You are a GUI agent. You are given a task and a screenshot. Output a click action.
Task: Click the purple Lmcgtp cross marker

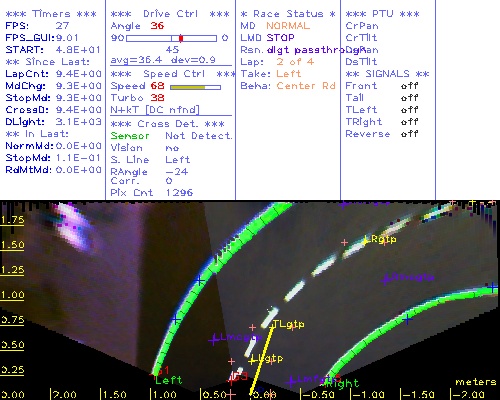(x=213, y=340)
